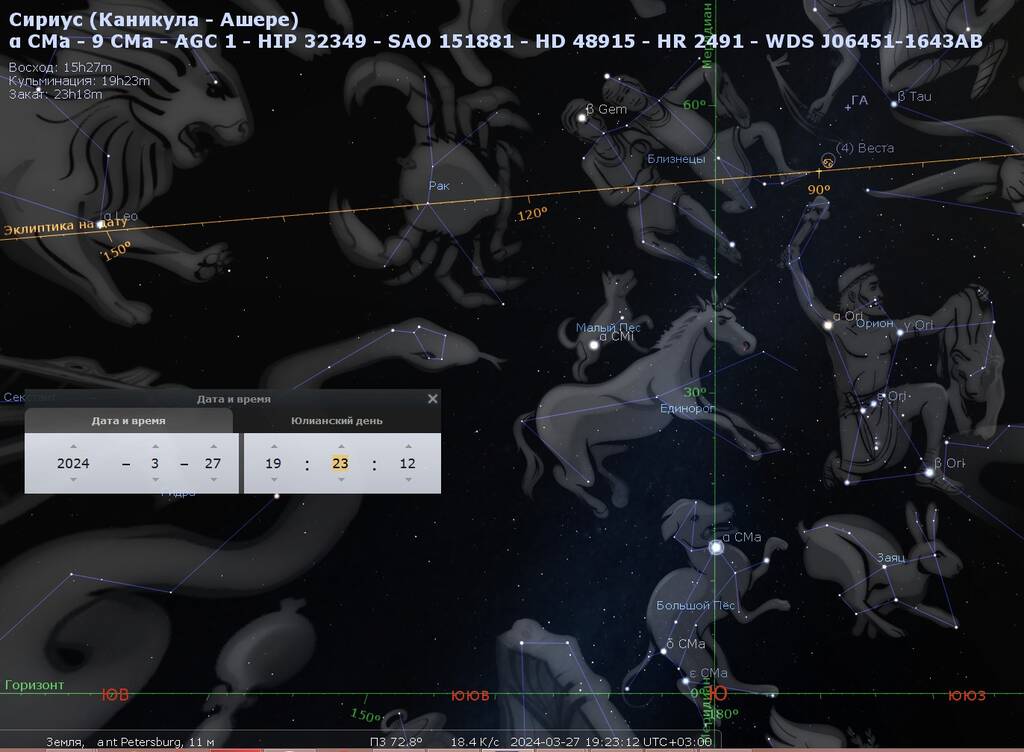Image resolution: width=1024 pixels, height=752 pixels.
Task: Click the Закат: 23h18m info line
Action: 56,94
